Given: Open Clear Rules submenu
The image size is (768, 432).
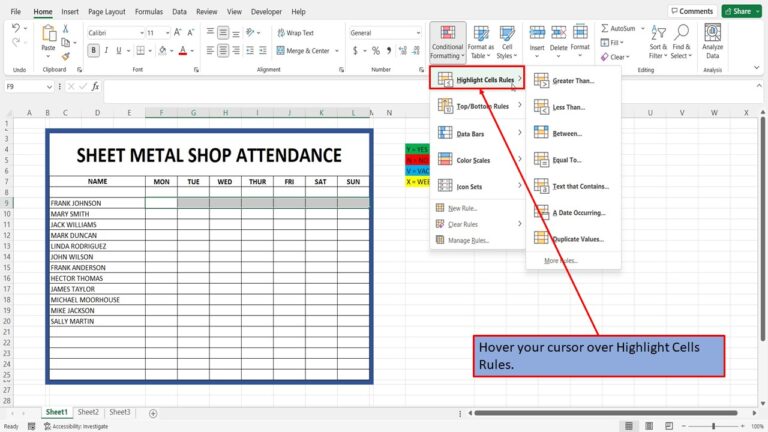Looking at the screenshot, I should pyautogui.click(x=478, y=224).
